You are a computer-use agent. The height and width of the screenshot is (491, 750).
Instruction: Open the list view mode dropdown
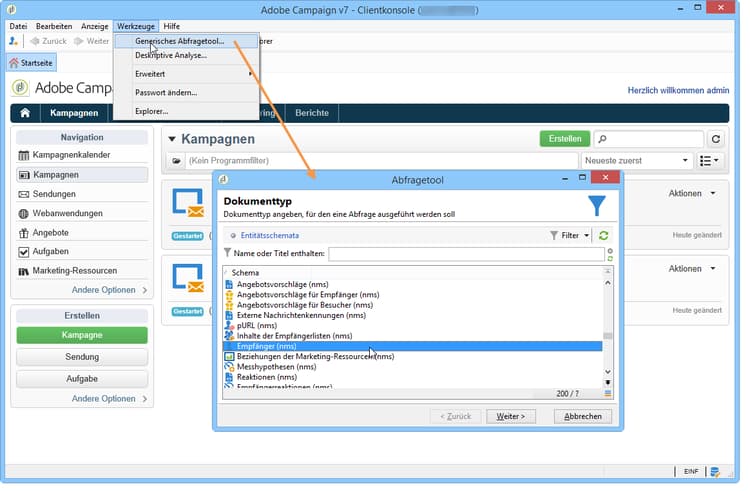pyautogui.click(x=709, y=161)
